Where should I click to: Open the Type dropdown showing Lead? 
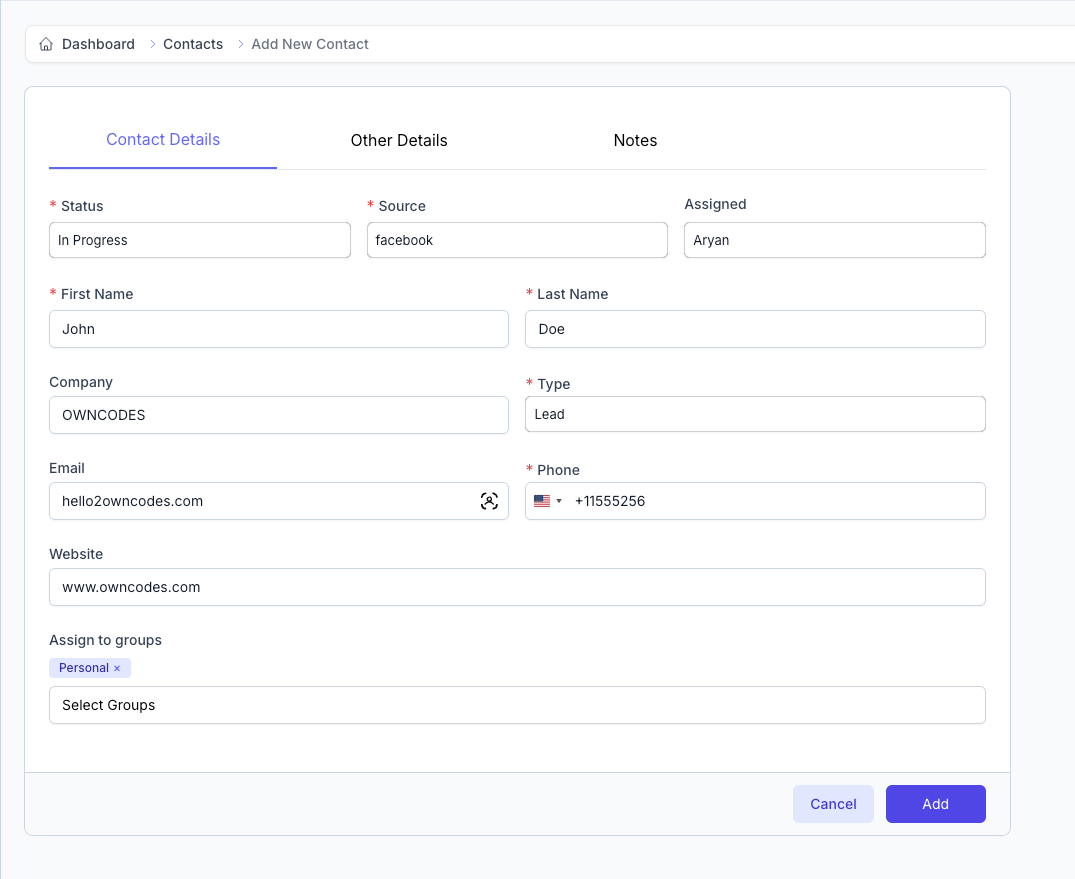pyautogui.click(x=755, y=414)
